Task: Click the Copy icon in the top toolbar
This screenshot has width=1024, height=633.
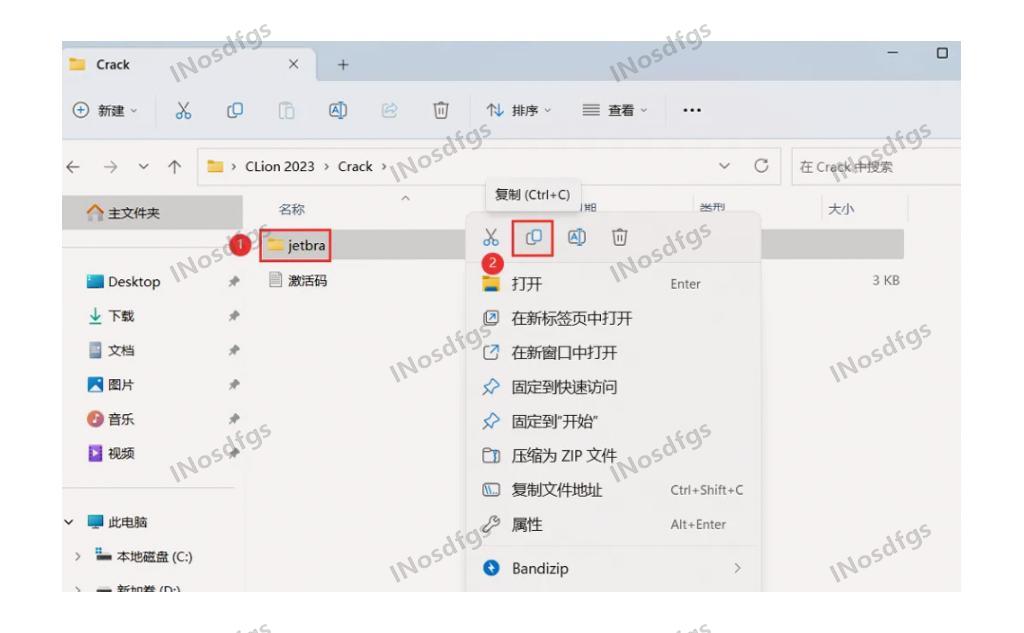Action: (234, 110)
